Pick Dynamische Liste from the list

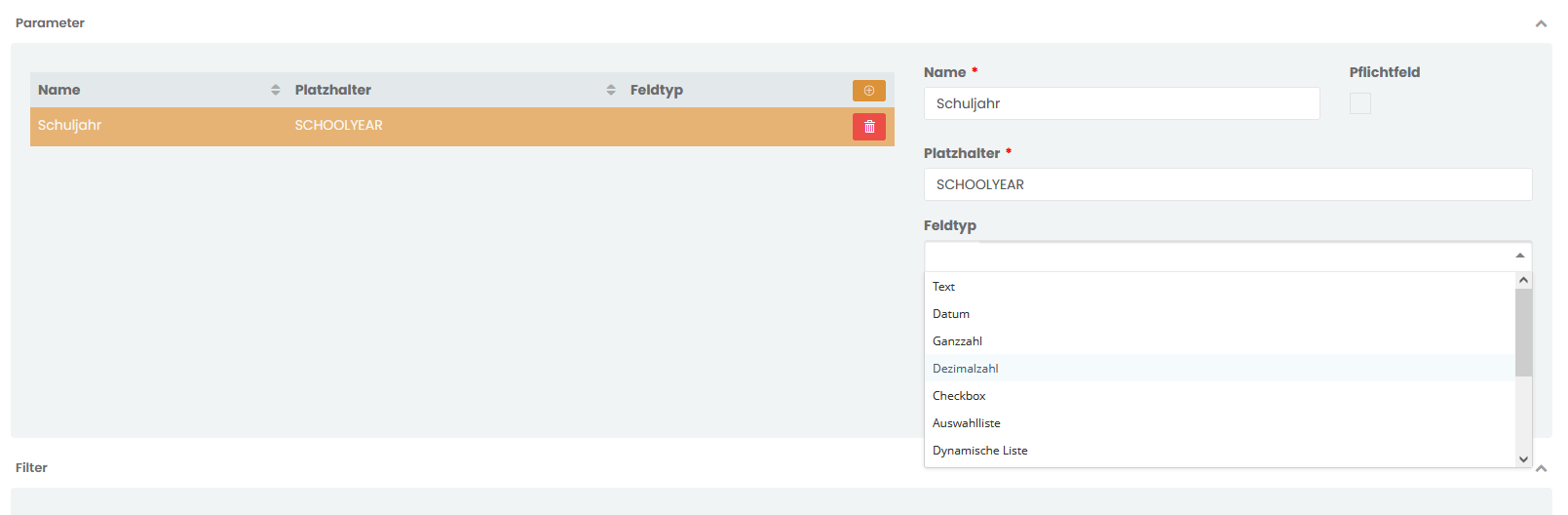point(1220,451)
